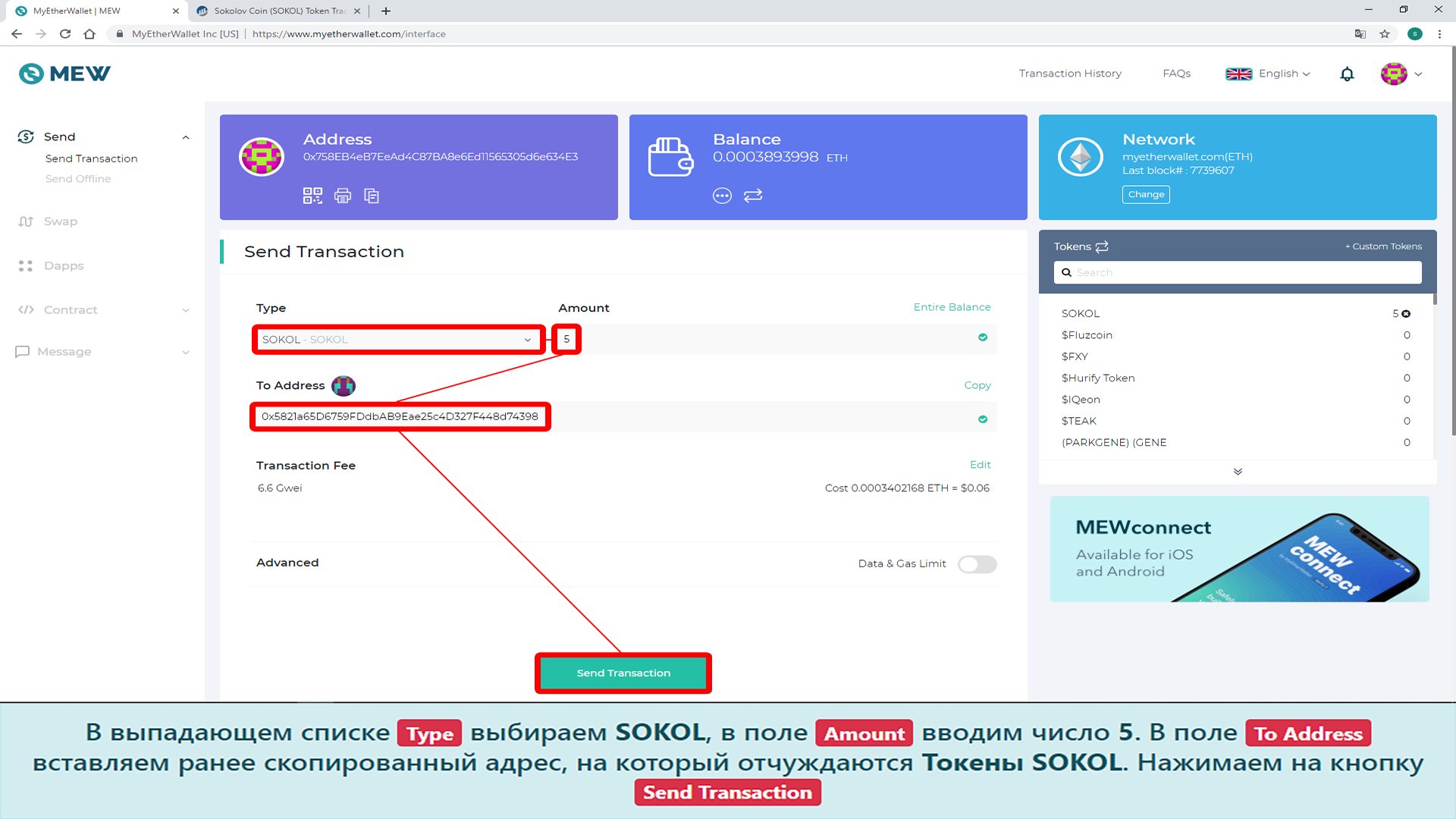
Task: Click the Swap sidebar icon
Action: pos(26,221)
